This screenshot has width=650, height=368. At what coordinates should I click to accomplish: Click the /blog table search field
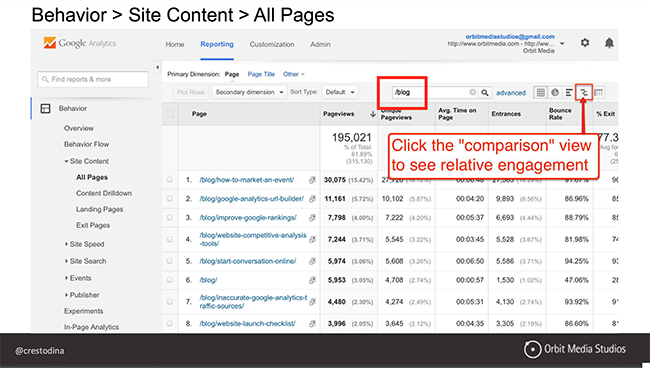(x=434, y=92)
